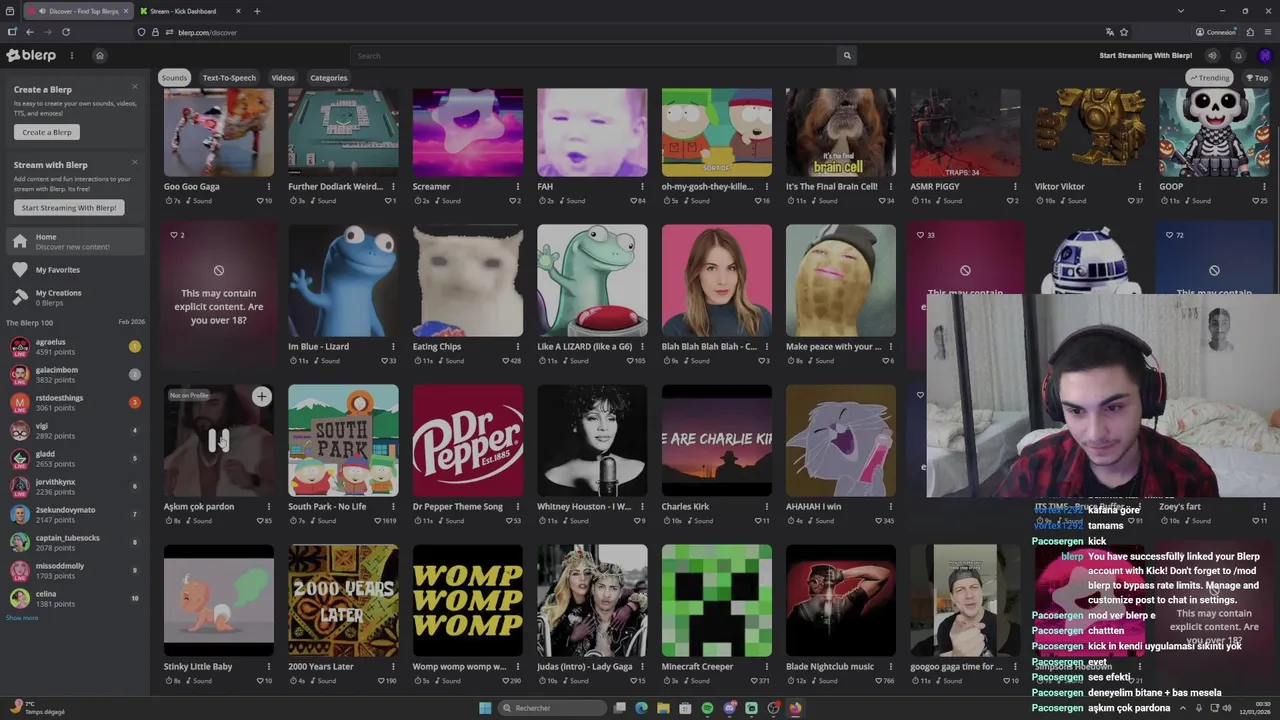This screenshot has height=720, width=1280.
Task: Close the Create a Blerp card
Action: pos(135,86)
